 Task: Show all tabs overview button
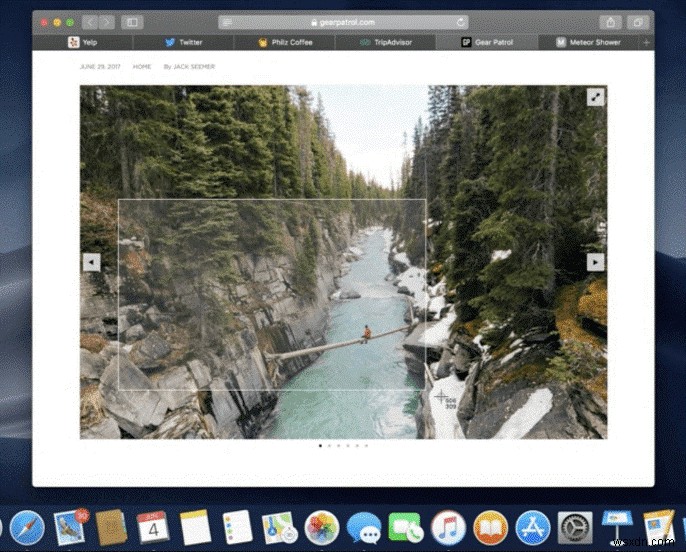638,22
